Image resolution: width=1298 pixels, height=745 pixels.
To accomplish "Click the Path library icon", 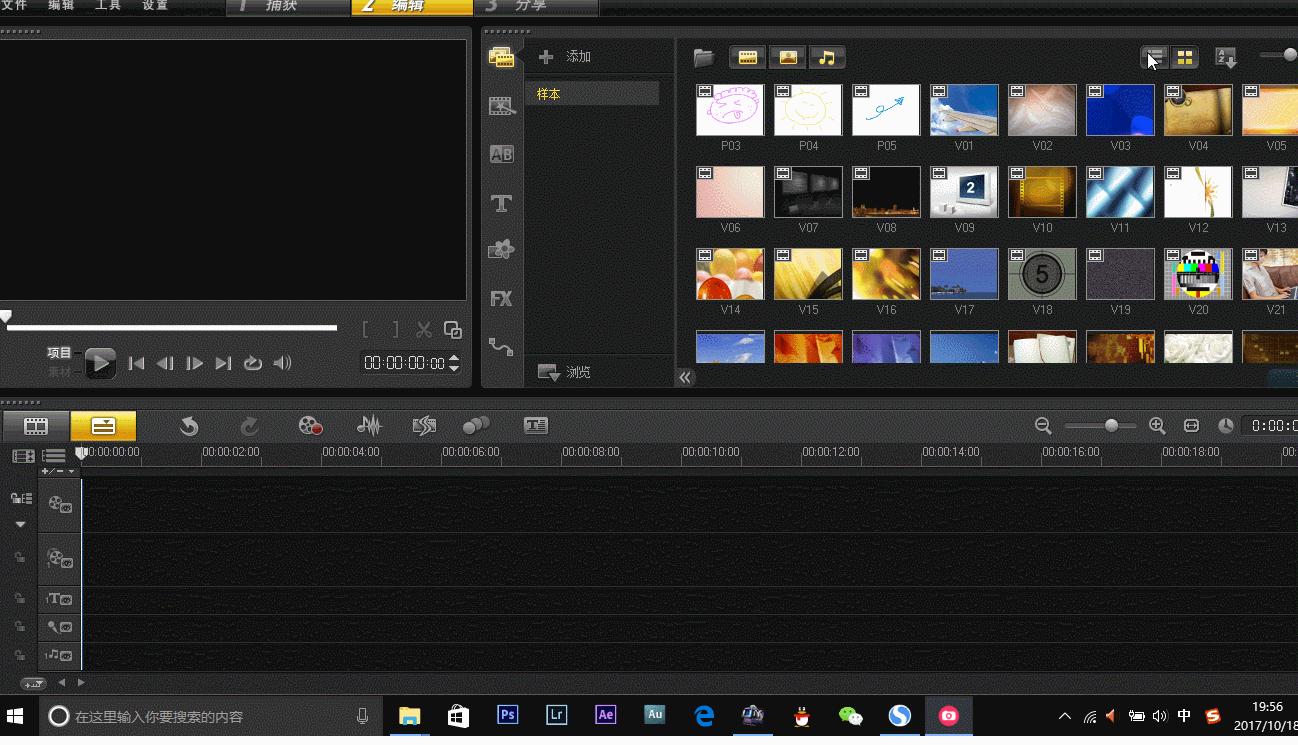I will coord(501,347).
